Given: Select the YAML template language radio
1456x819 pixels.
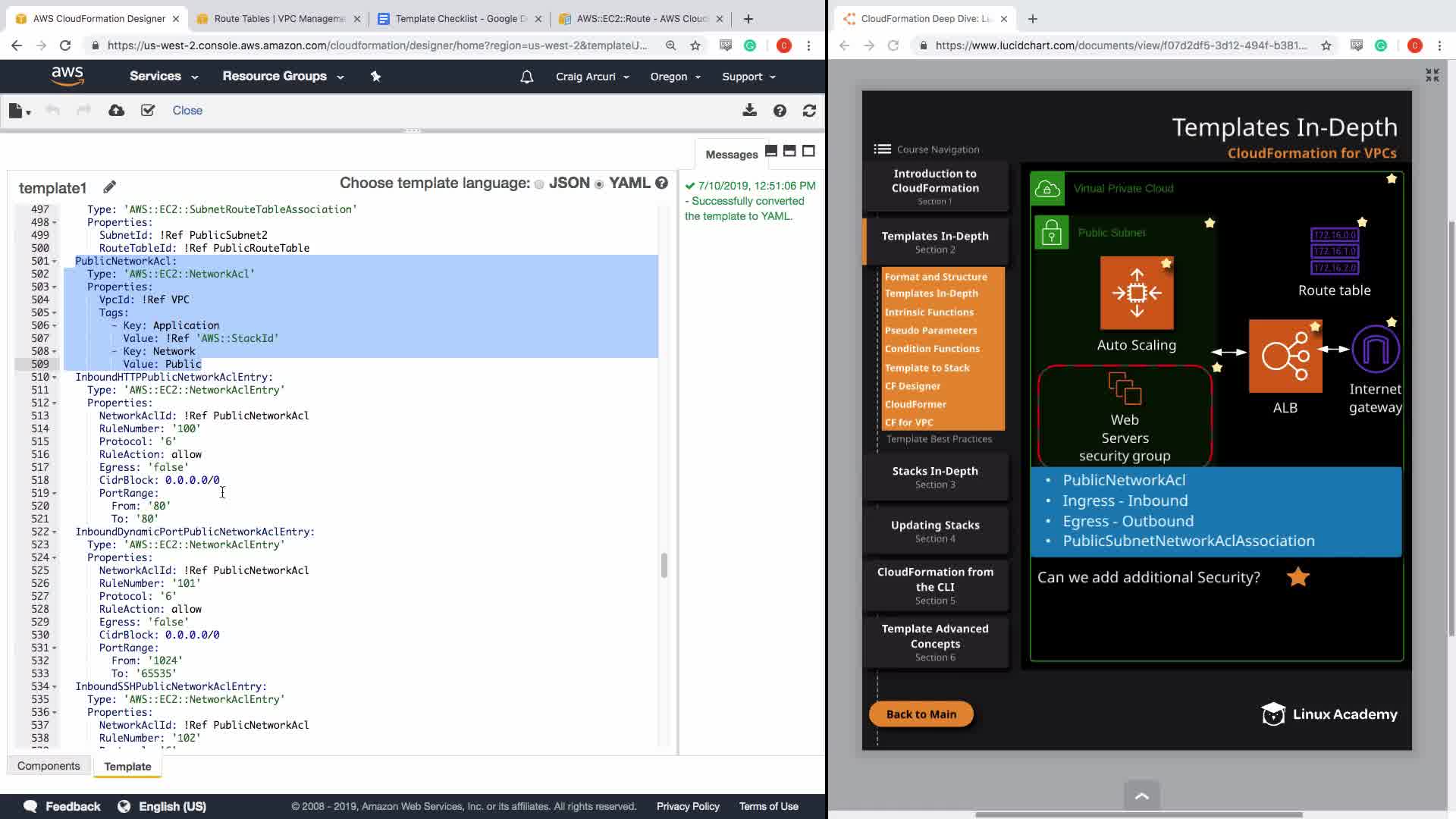Looking at the screenshot, I should click(x=599, y=184).
